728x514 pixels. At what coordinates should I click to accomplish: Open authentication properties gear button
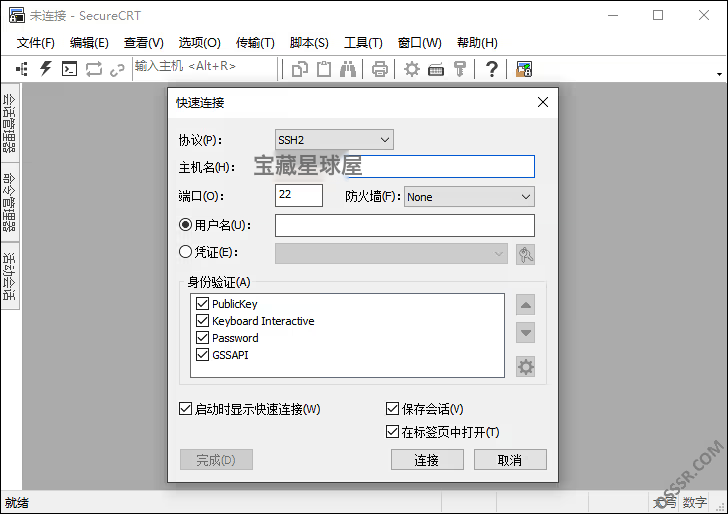point(526,367)
